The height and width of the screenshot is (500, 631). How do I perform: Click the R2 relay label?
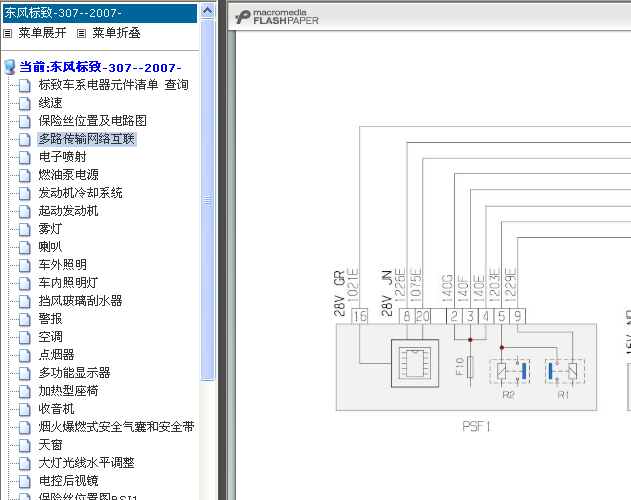(508, 395)
